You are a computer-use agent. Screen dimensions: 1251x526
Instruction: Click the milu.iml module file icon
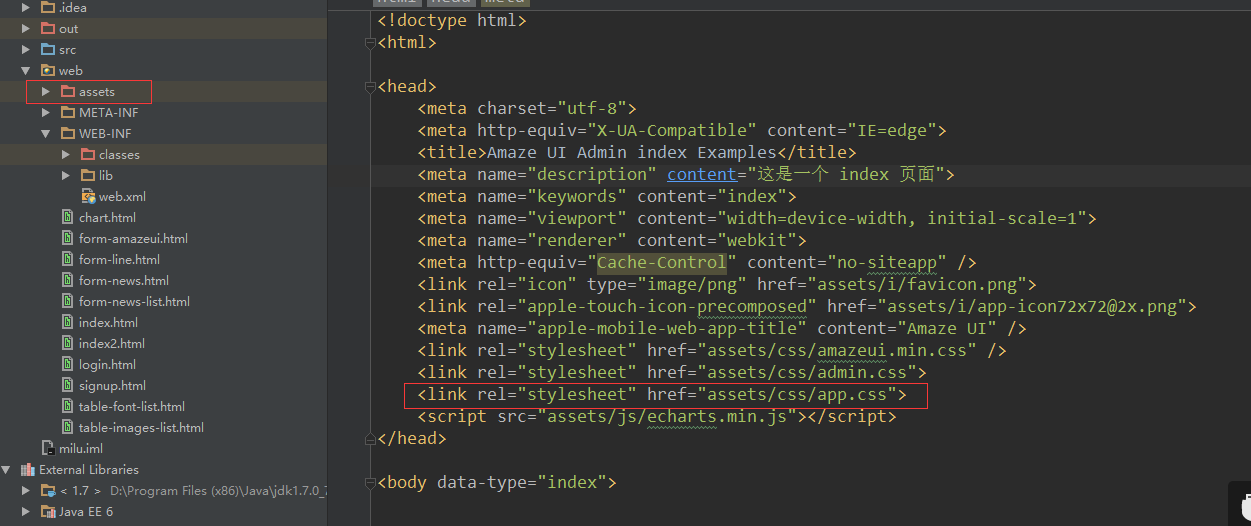[x=48, y=448]
